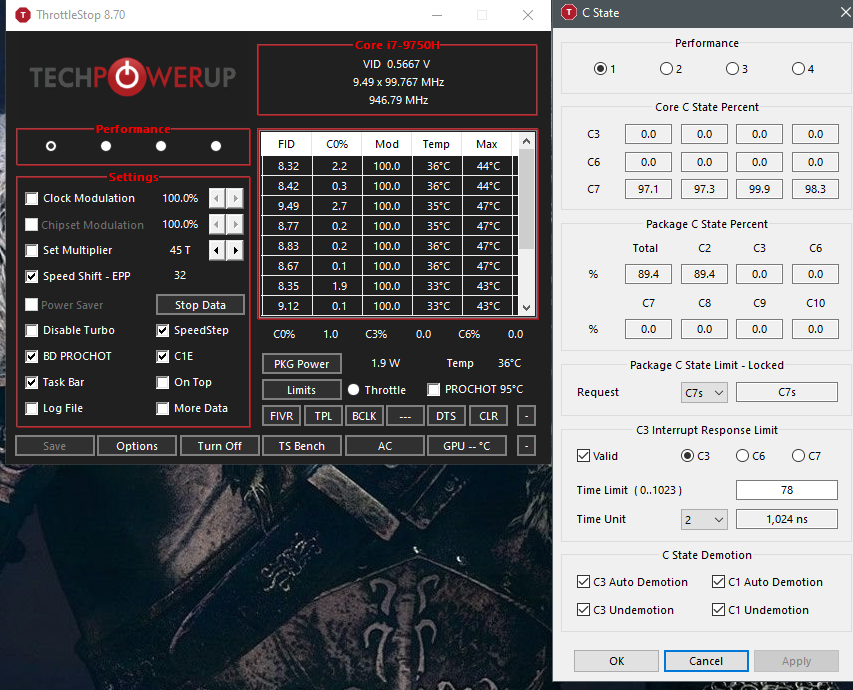Click scroll up arrow in core table

pyautogui.click(x=526, y=141)
